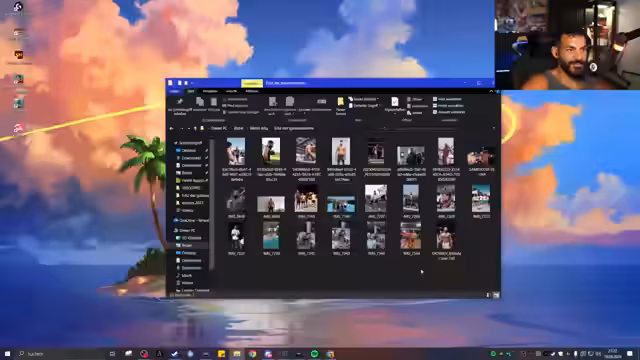Click the pin to Quick Access ribbon icon
The height and width of the screenshot is (360, 640).
[179, 102]
